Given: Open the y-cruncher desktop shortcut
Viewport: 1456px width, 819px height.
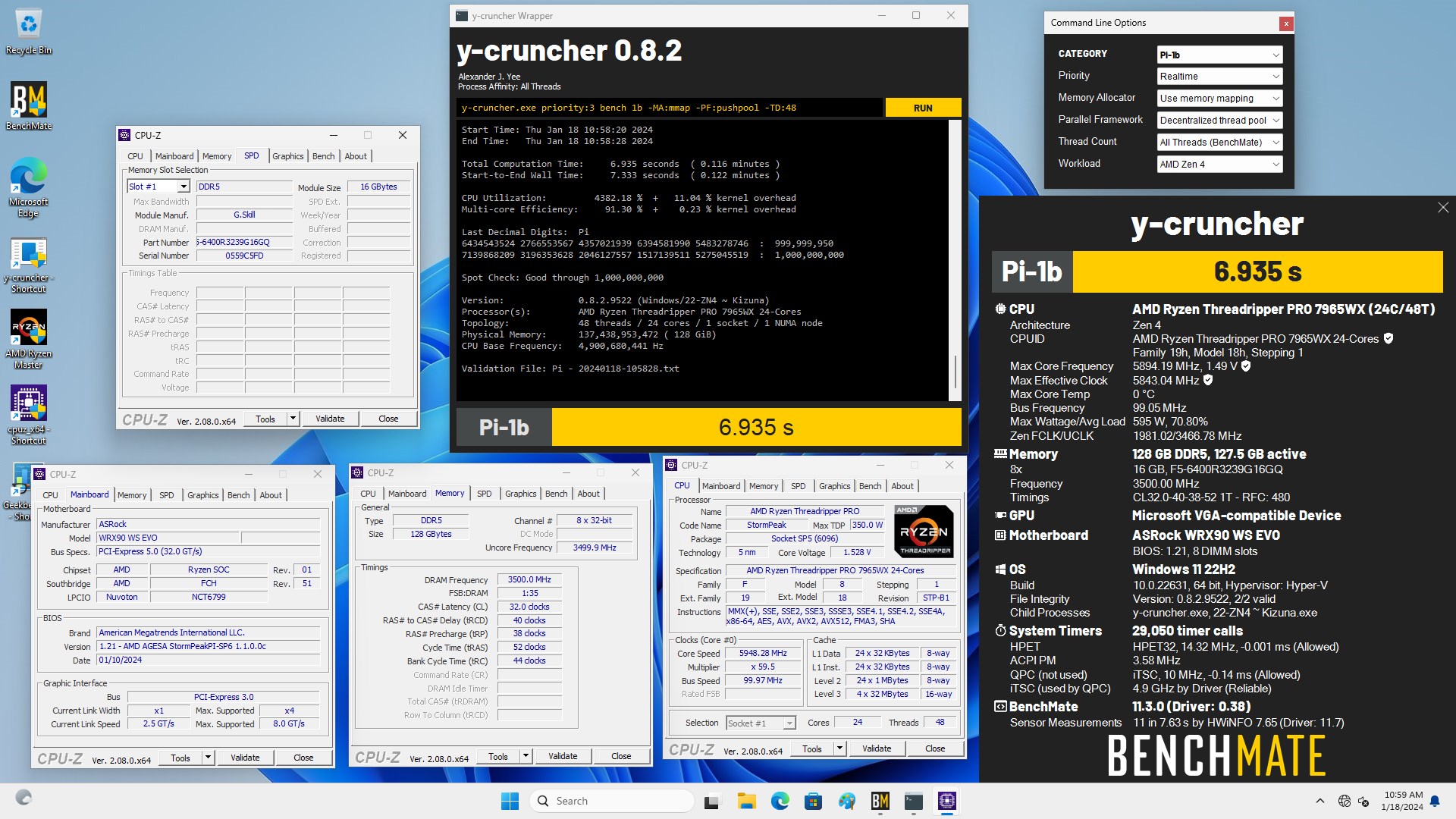Looking at the screenshot, I should [x=29, y=265].
